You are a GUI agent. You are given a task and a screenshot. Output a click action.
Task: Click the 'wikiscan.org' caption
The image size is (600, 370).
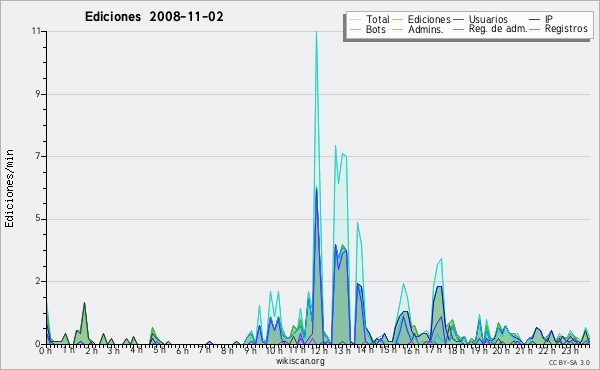(300, 361)
